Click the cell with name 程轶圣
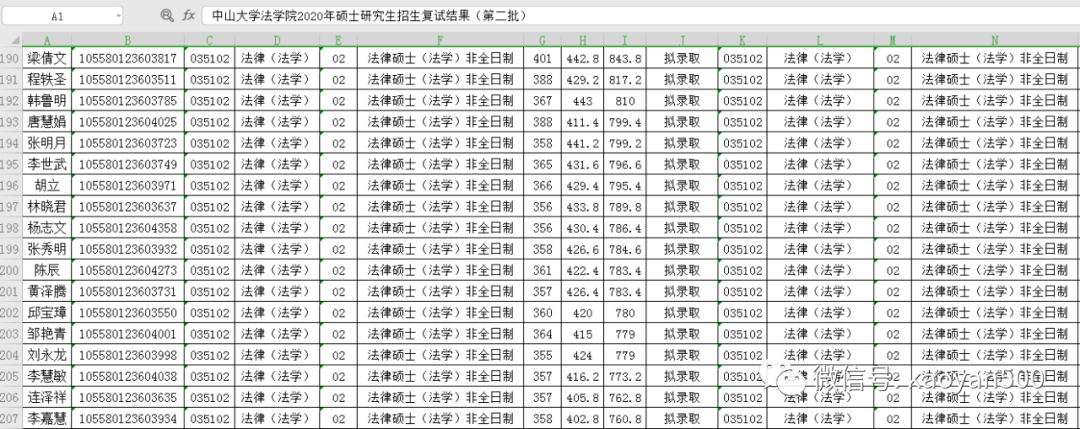 pyautogui.click(x=48, y=80)
